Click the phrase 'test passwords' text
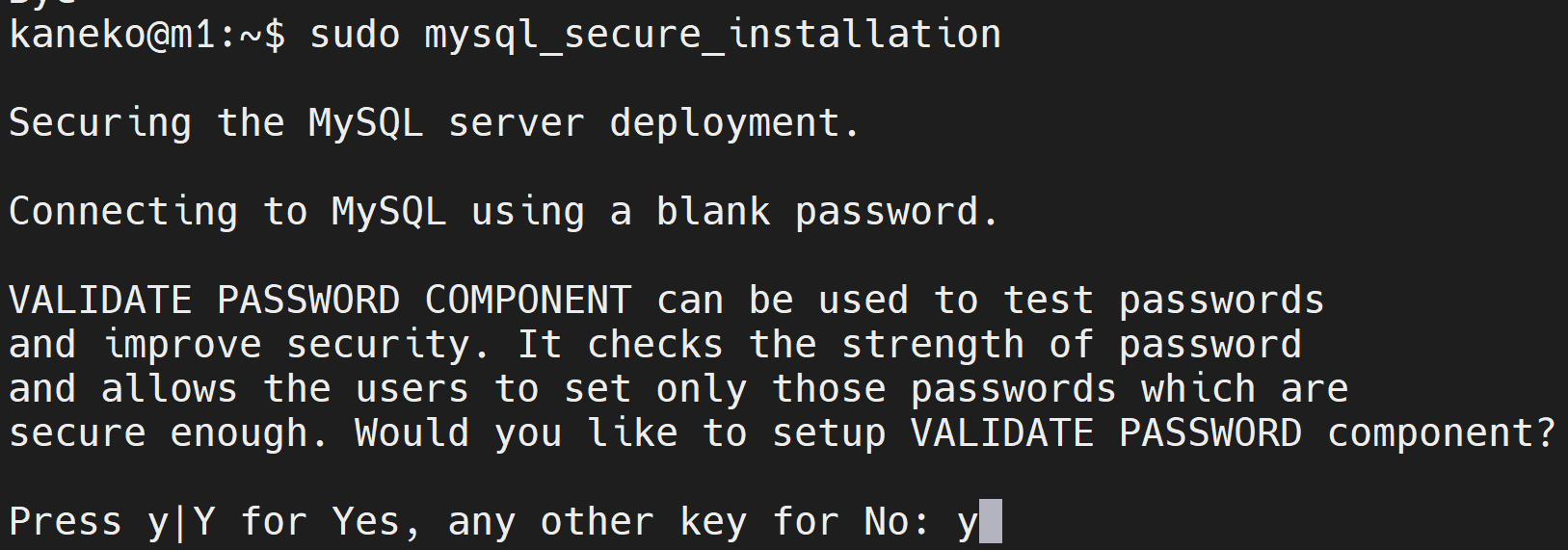Screen dimensions: 1568x550 pos(1164,301)
